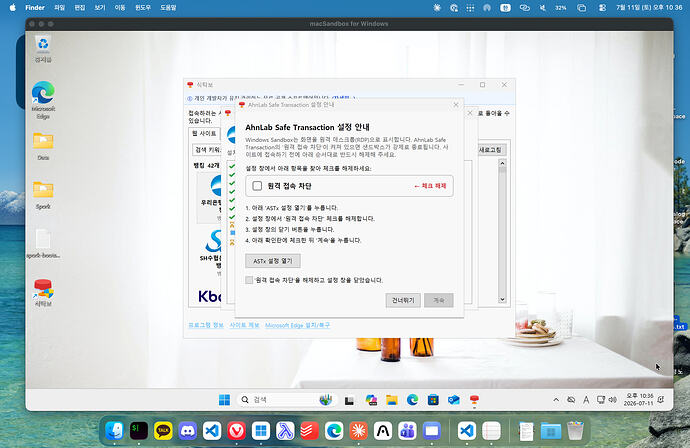Click the 검색 키워드 search field in 식탁보
This screenshot has width=690, height=448.
tap(207, 150)
